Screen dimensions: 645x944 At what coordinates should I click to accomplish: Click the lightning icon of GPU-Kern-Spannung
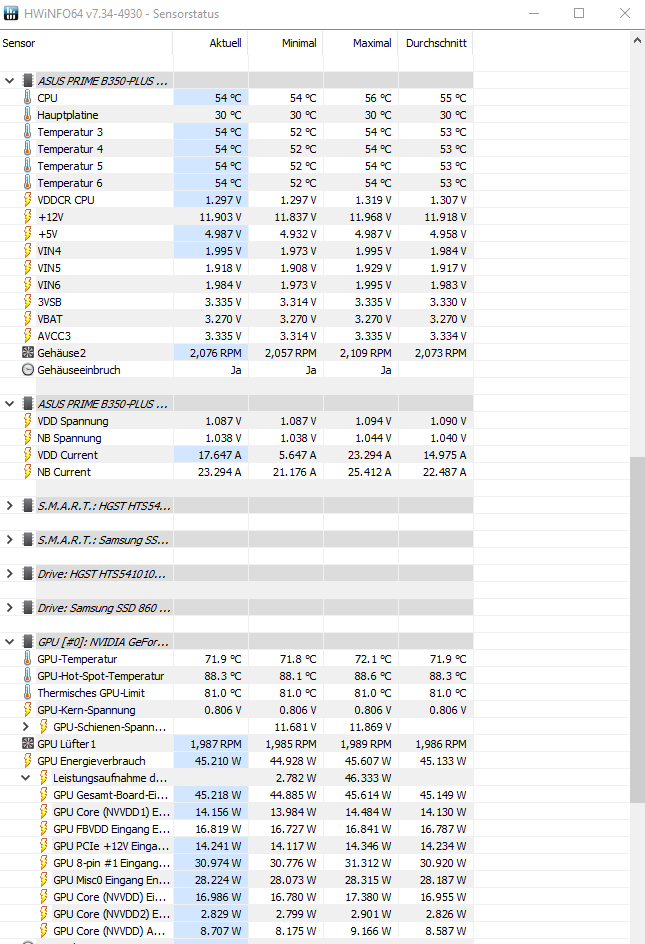click(27, 710)
